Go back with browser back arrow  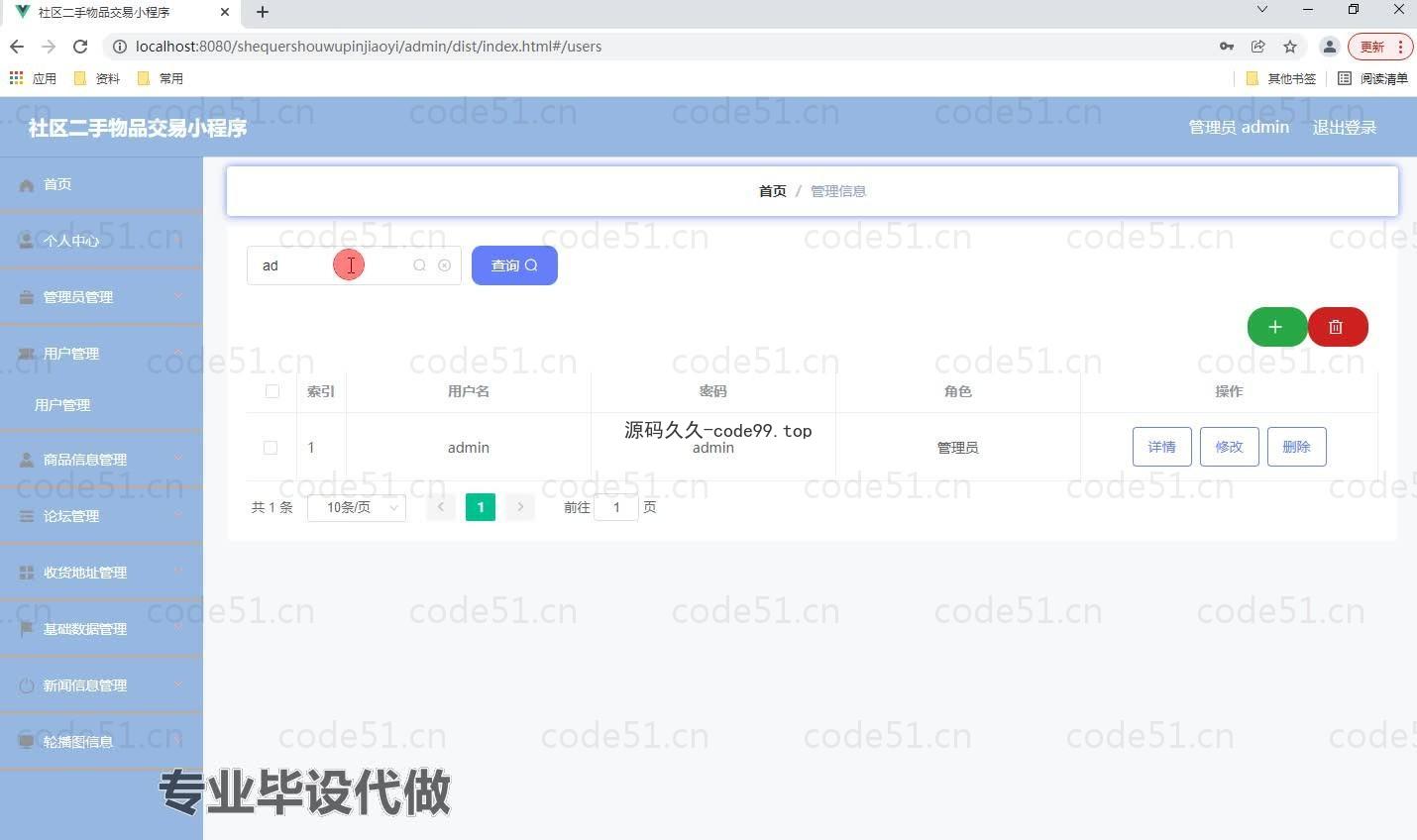pyautogui.click(x=17, y=47)
